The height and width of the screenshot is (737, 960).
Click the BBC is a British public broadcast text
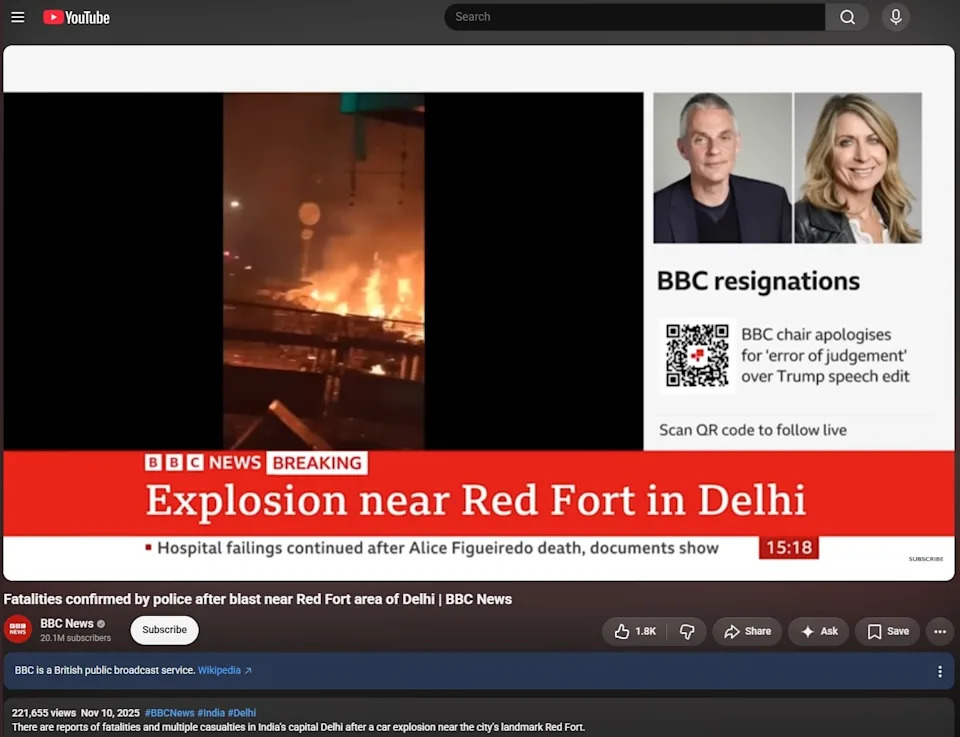105,670
